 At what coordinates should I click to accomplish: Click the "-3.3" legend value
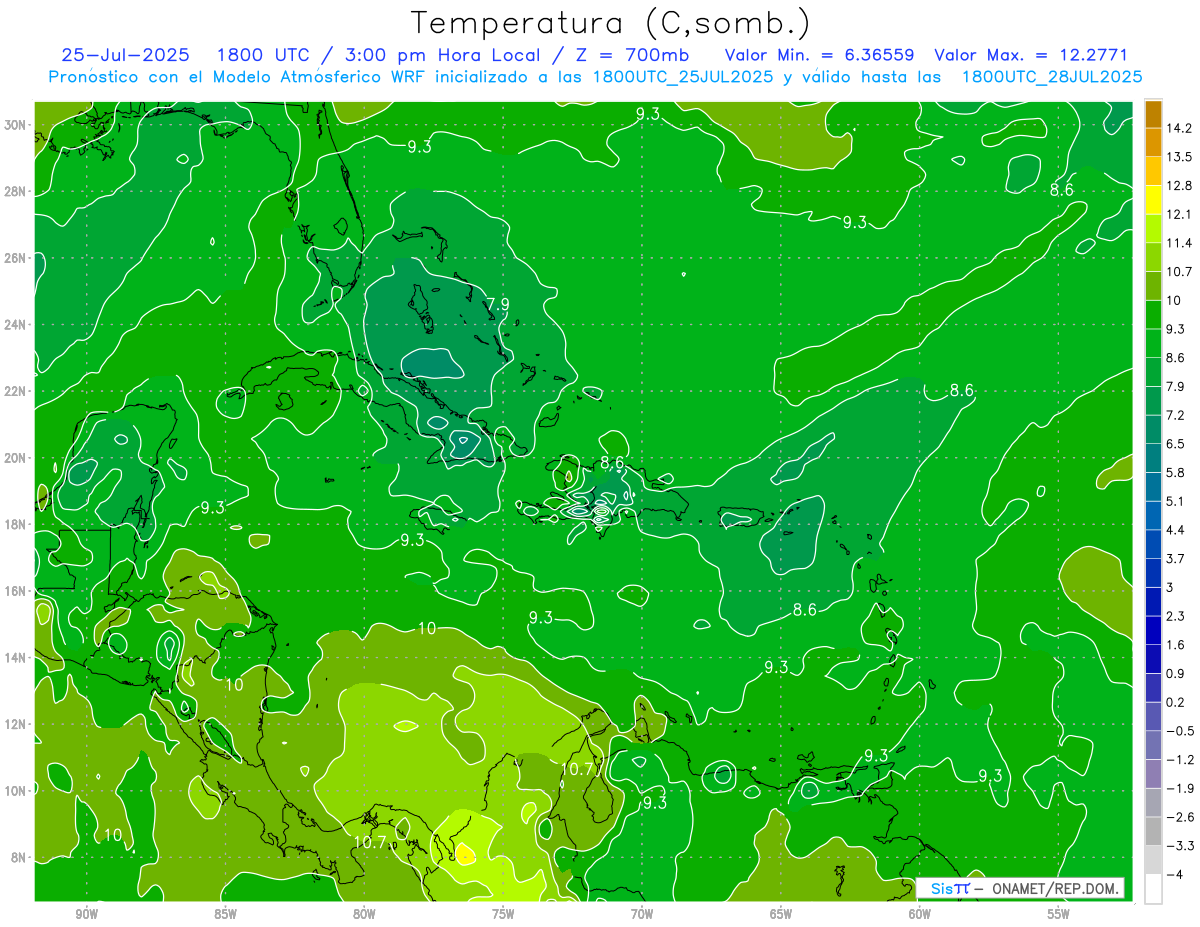[x=1178, y=846]
